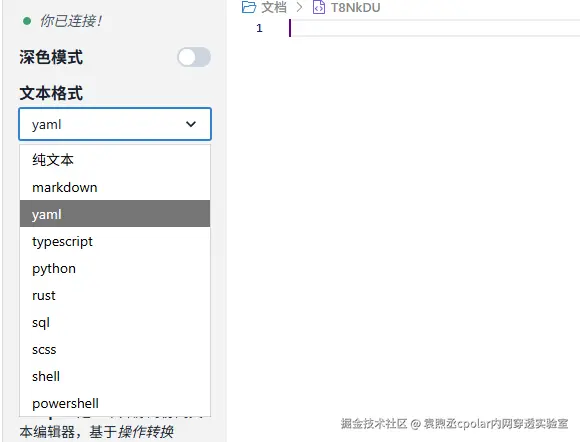Click the 深色模式 label
Screen dimensions: 580x442
[51, 57]
